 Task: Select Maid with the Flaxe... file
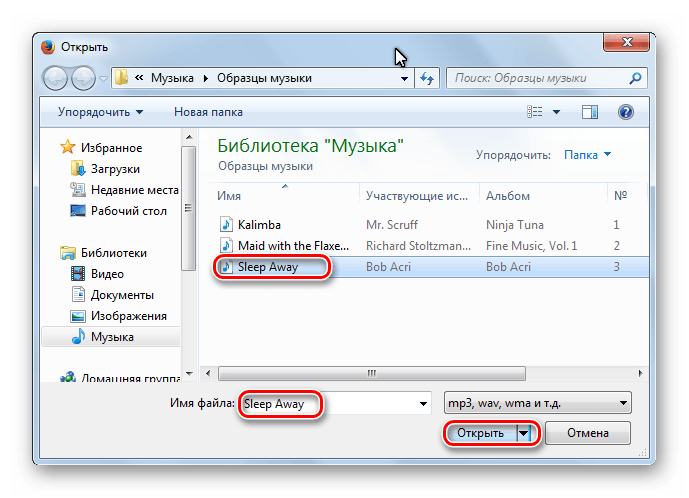point(293,246)
